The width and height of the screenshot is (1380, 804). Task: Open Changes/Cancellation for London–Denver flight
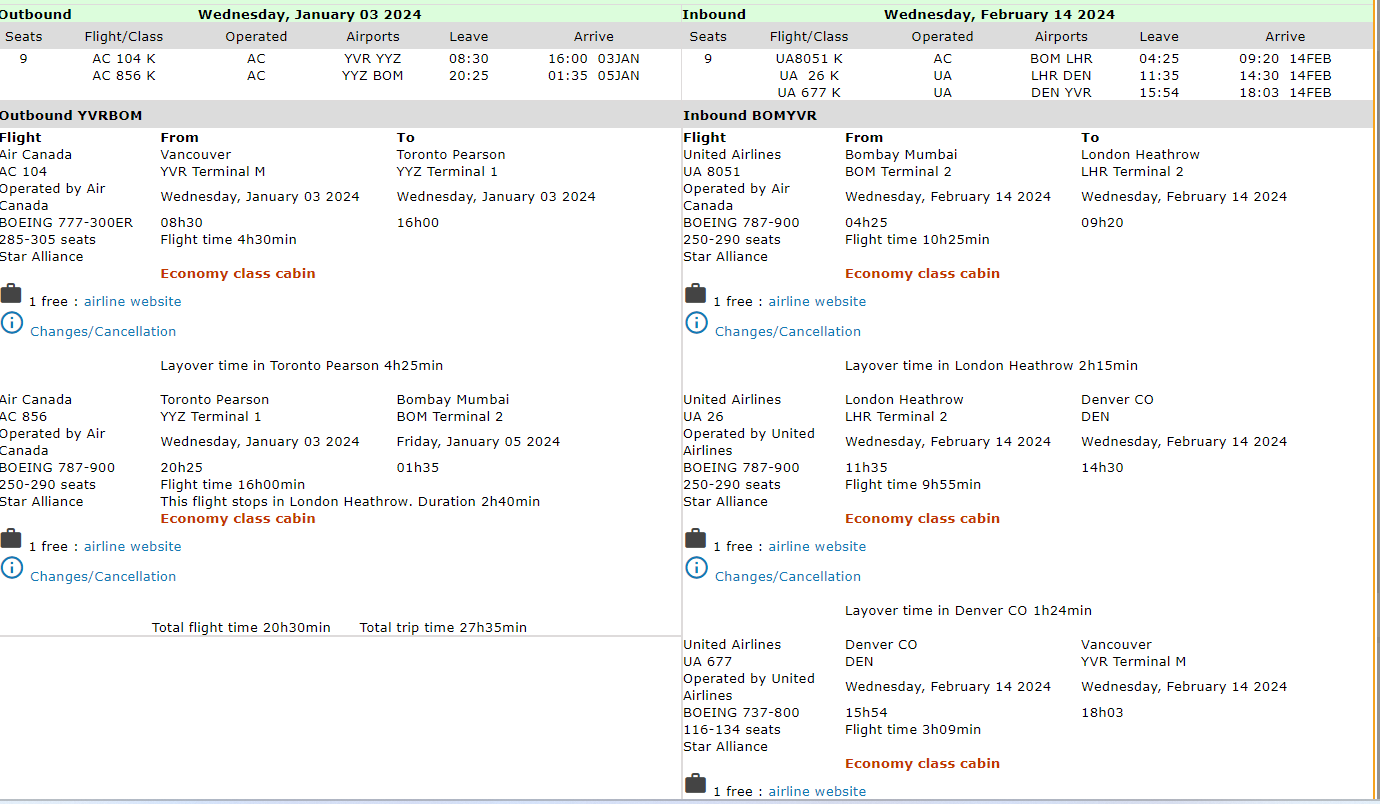click(788, 577)
